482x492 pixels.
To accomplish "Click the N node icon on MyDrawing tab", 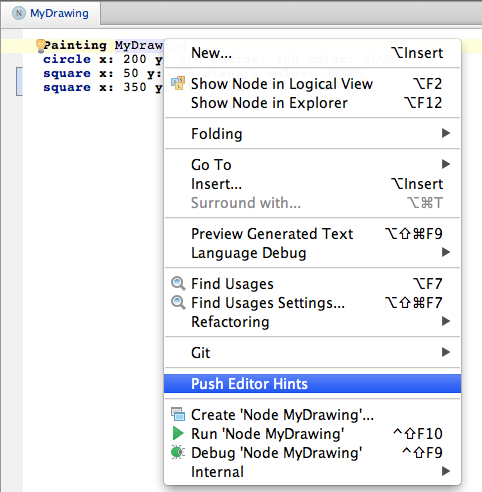I will (x=19, y=13).
